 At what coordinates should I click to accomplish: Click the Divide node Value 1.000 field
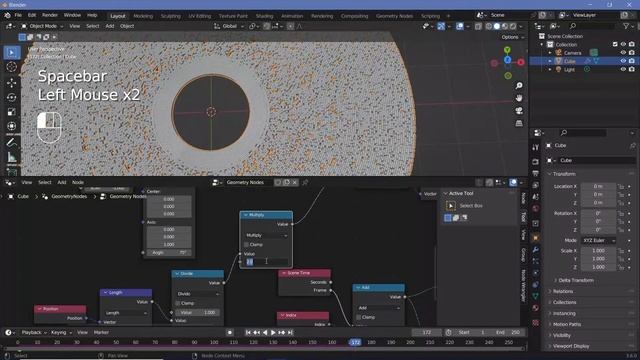tap(198, 313)
